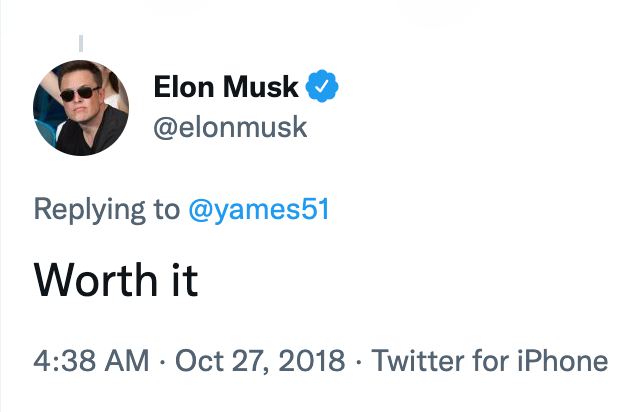The width and height of the screenshot is (640, 412).
Task: Click the grey thread line above the avatar
Action: tap(81, 42)
